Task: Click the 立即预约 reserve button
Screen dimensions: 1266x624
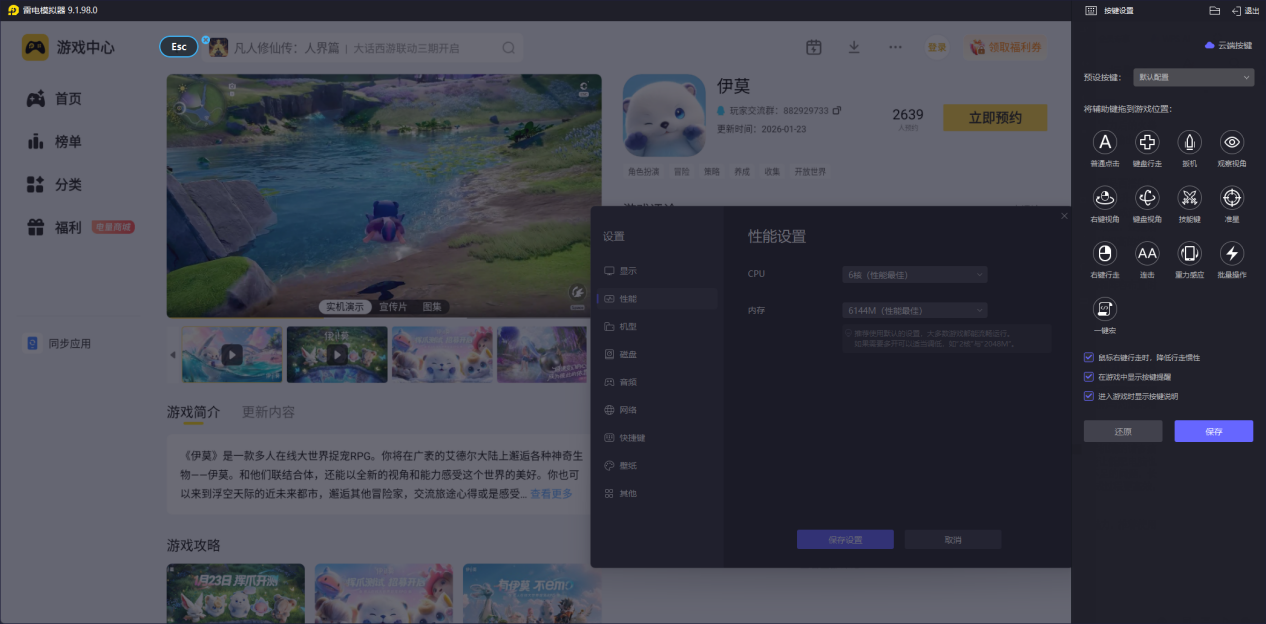Action: [995, 118]
